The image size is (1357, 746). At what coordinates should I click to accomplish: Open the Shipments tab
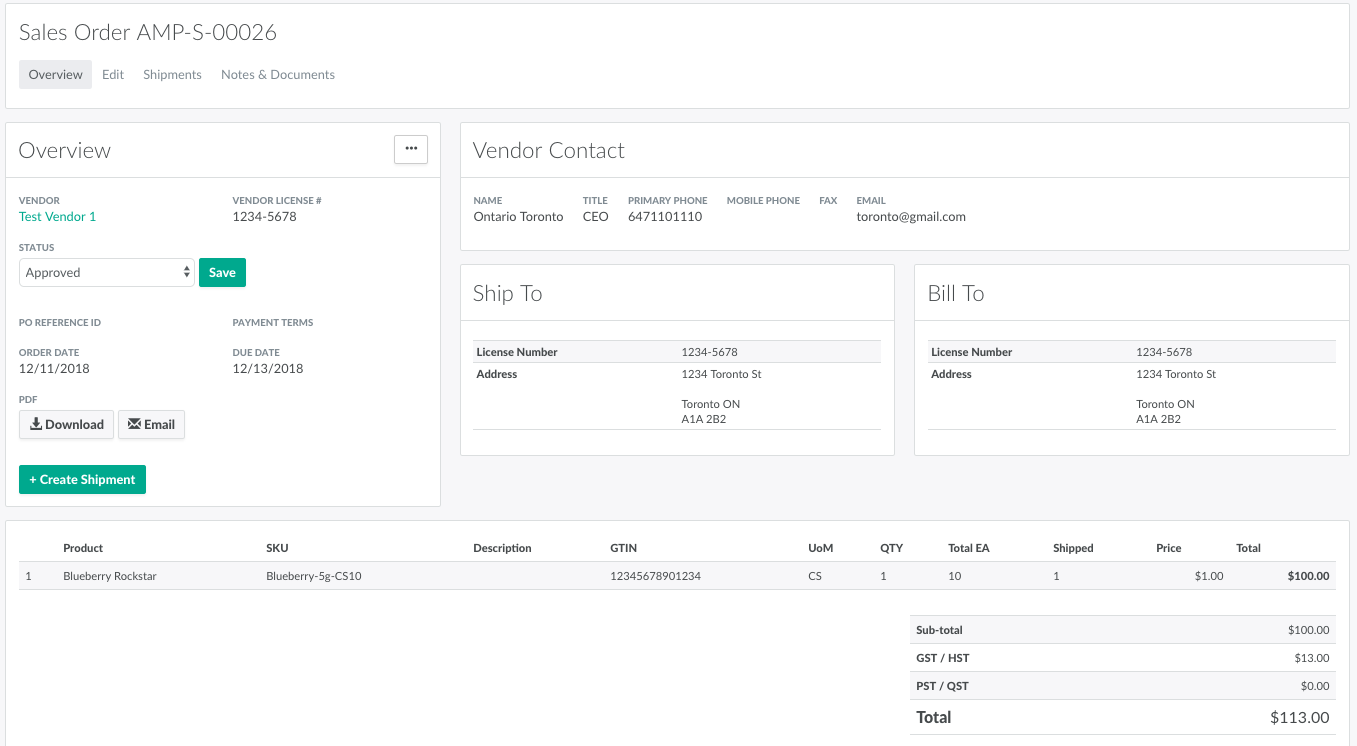(172, 75)
